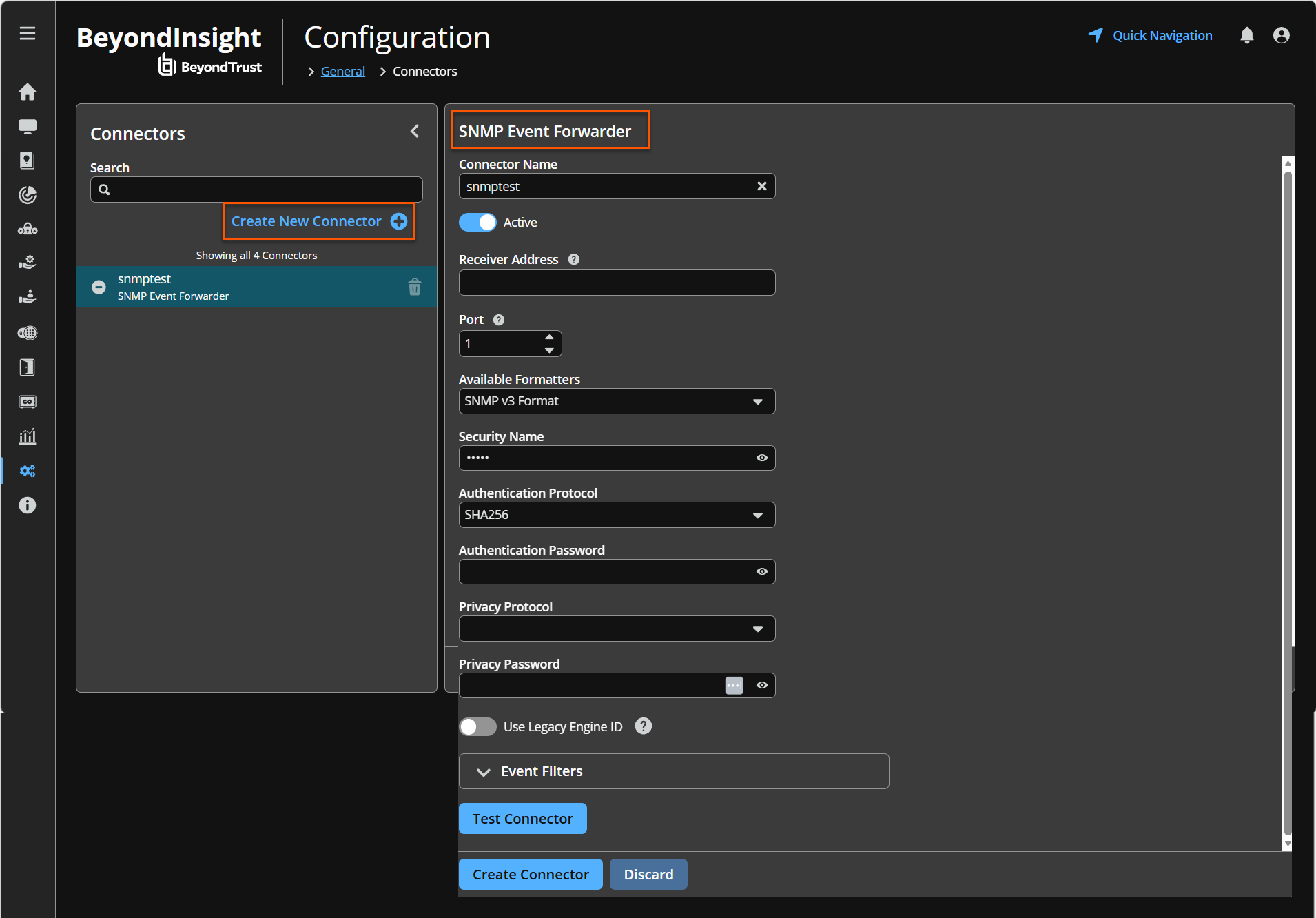Click Create Connector button
Screen dimensions: 1316x918
click(x=531, y=875)
